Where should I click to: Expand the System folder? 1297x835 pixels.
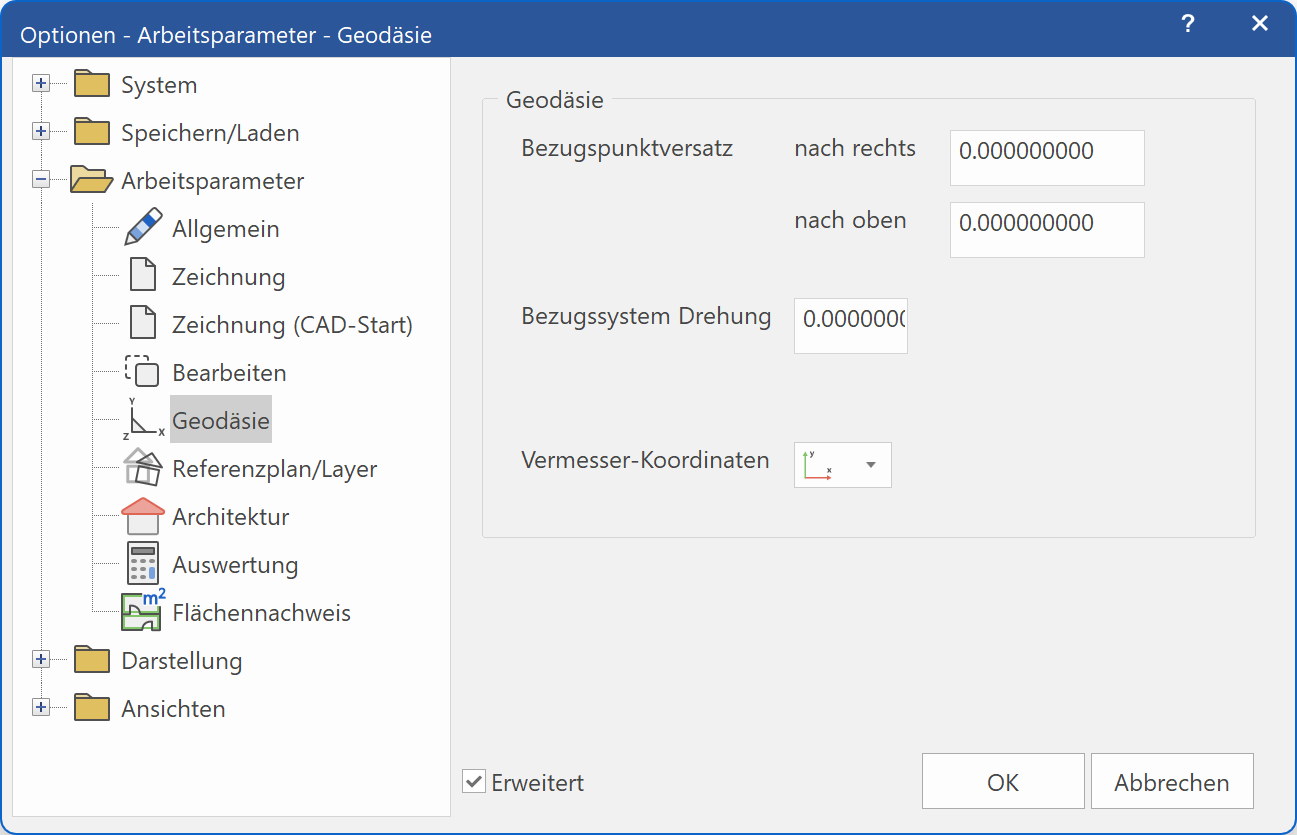point(41,83)
